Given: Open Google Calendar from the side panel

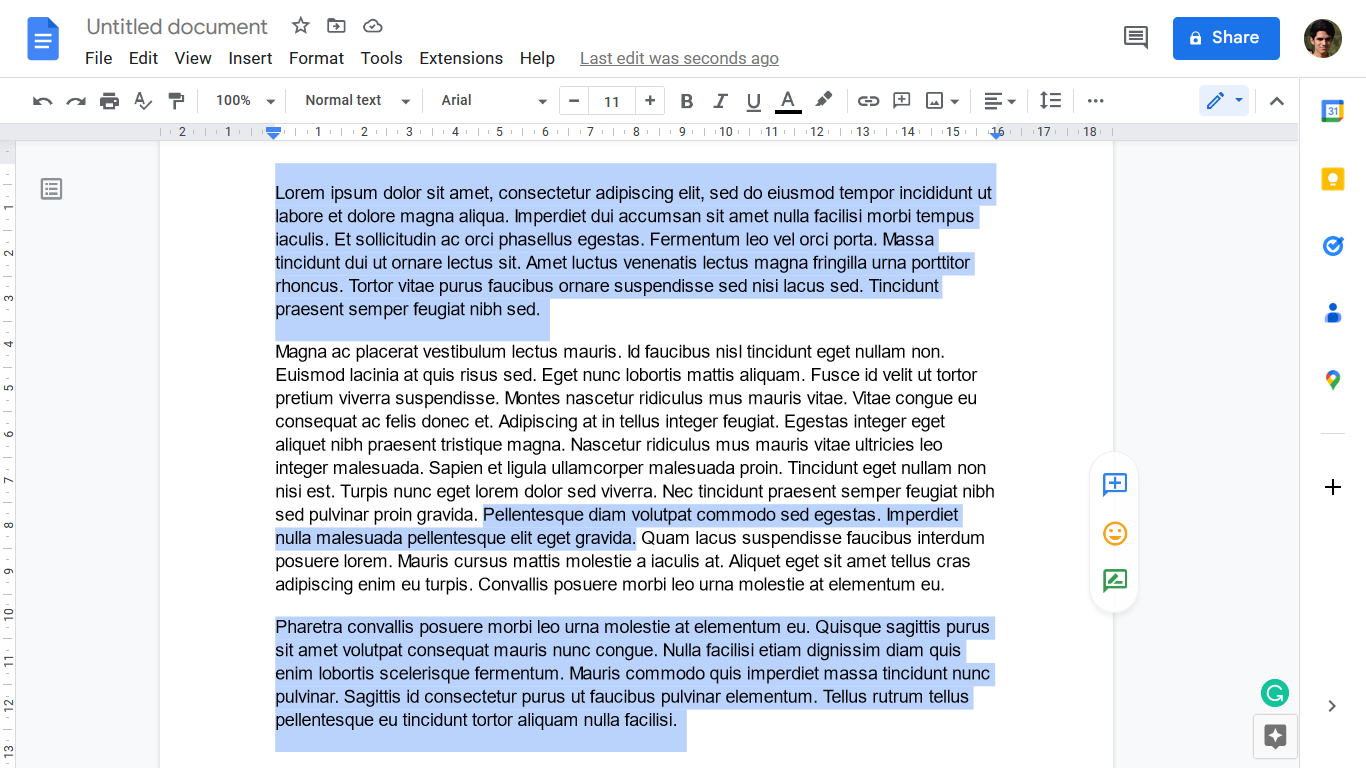Looking at the screenshot, I should click(1332, 111).
